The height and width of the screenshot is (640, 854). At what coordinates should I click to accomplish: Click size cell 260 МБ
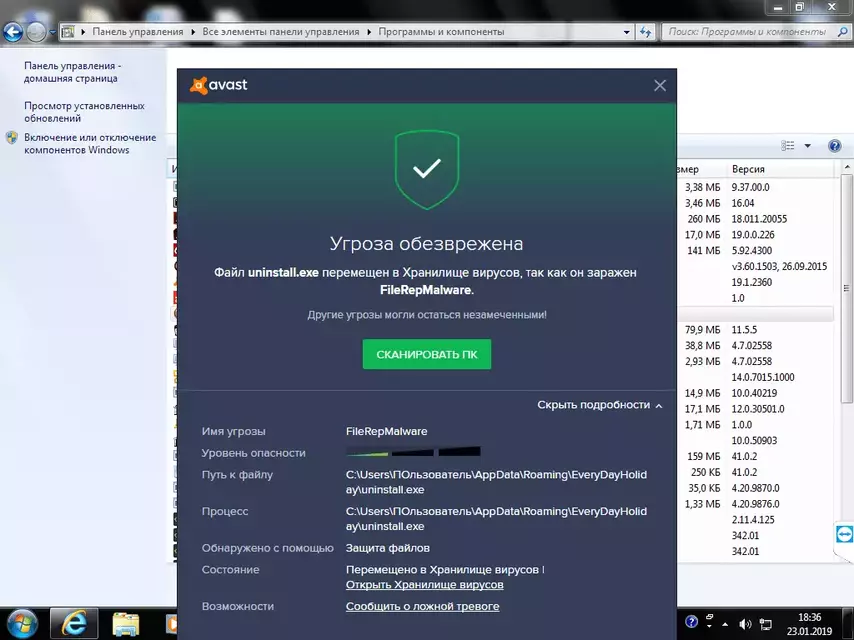(x=703, y=218)
